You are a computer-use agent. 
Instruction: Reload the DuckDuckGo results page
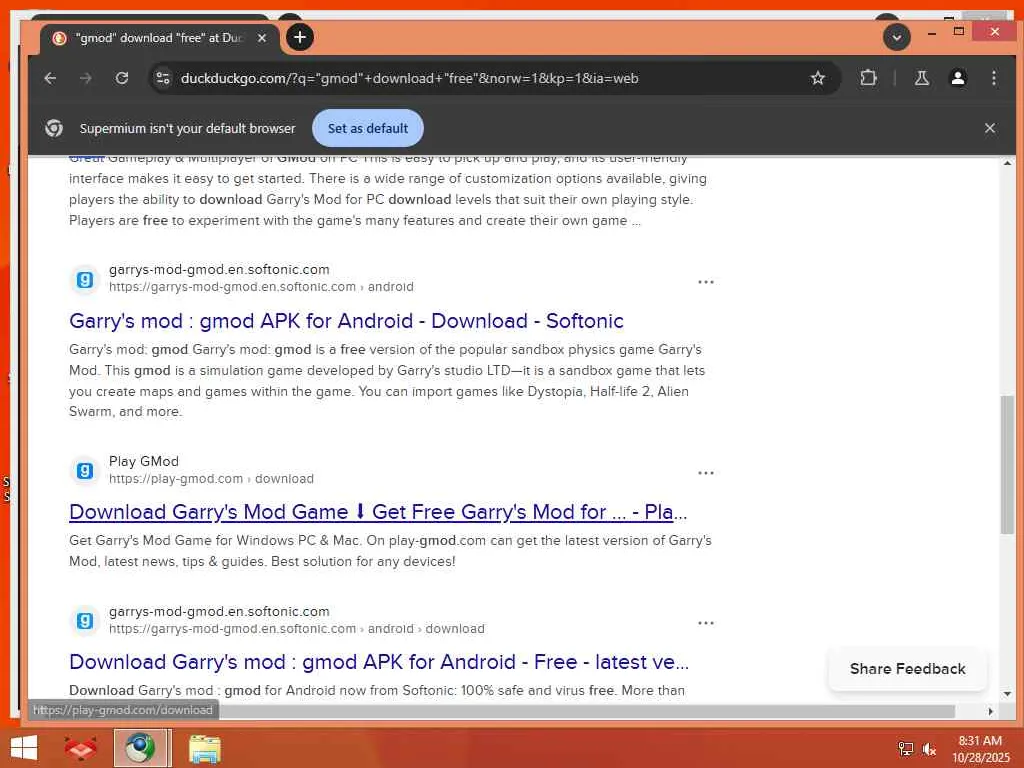coord(121,78)
